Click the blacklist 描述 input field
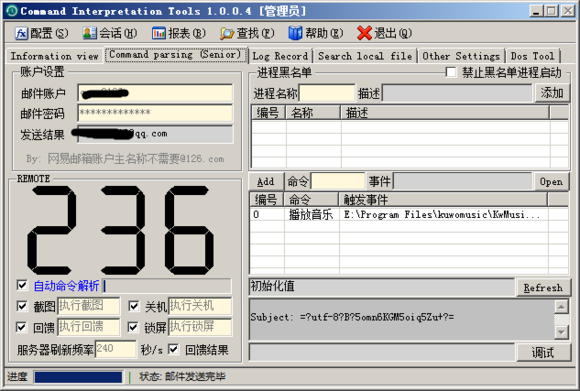 [457, 93]
